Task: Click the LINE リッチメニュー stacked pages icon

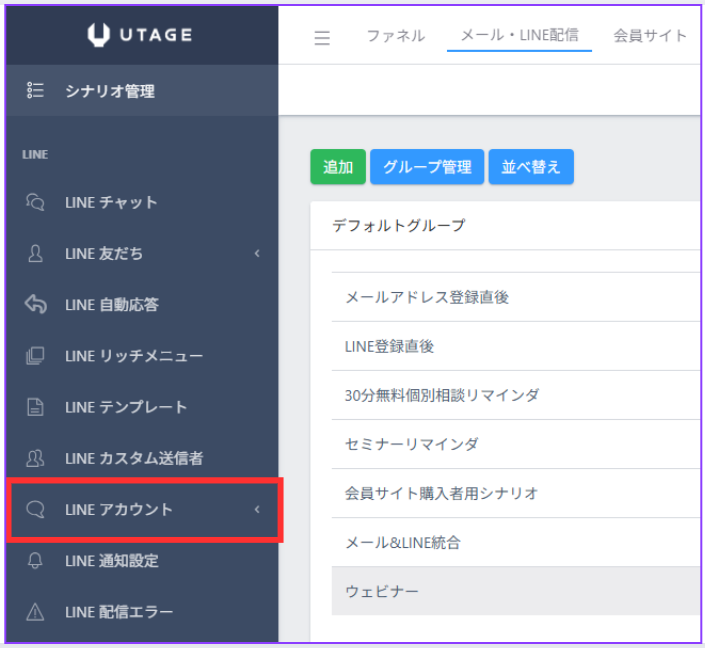Action: coord(35,356)
